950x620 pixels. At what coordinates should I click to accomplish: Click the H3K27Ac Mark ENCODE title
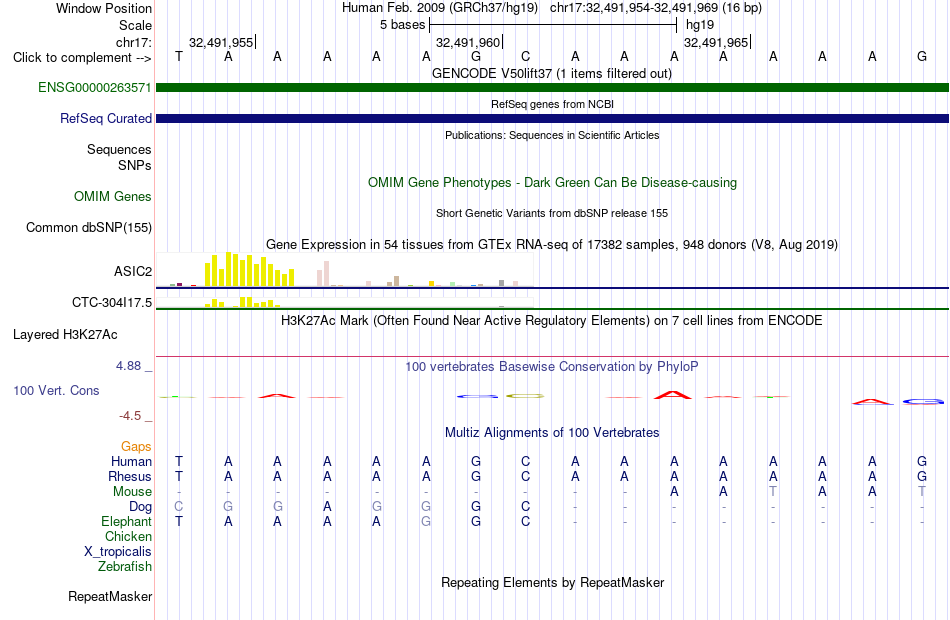[552, 320]
